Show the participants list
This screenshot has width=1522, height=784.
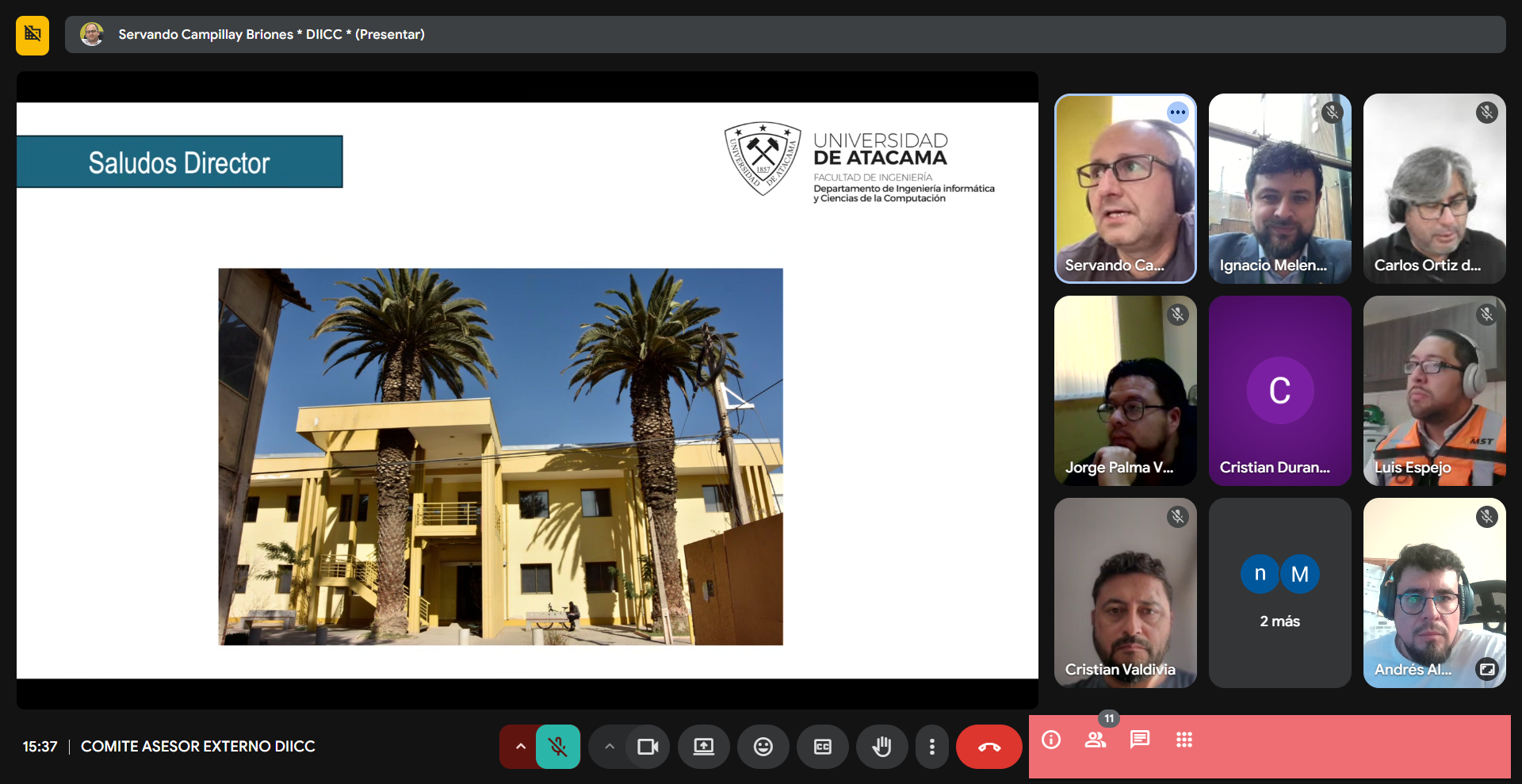(1096, 740)
